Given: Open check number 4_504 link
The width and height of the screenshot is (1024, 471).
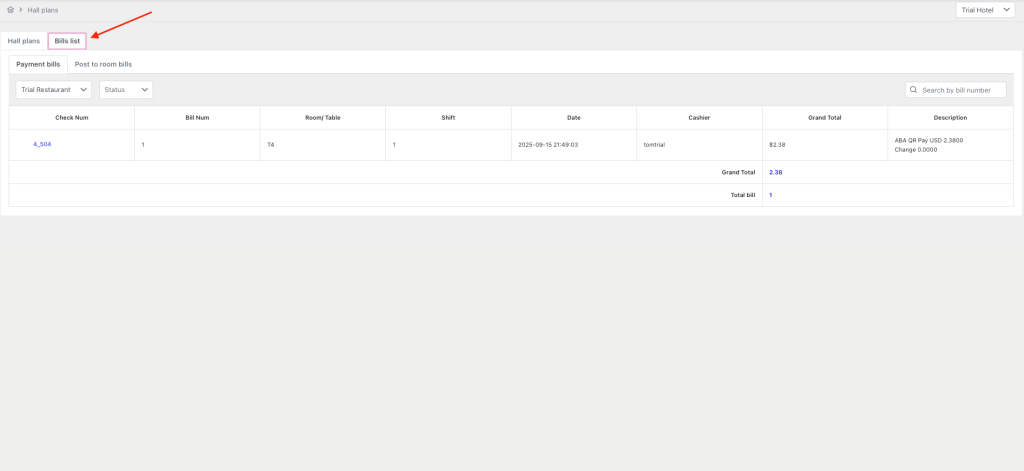Looking at the screenshot, I should [42, 144].
